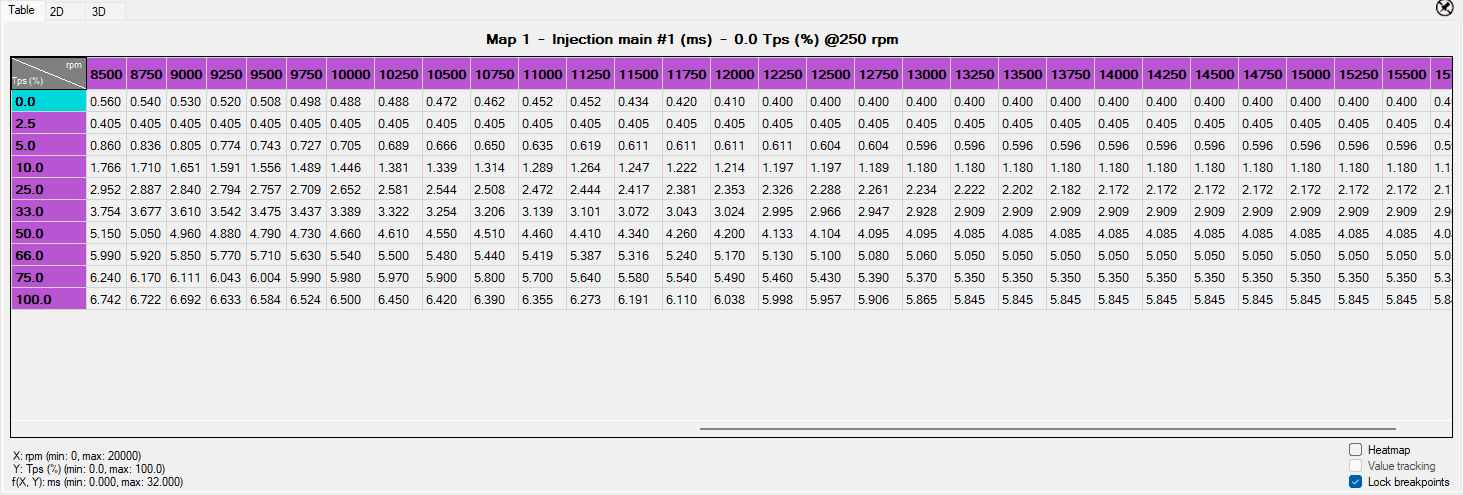Select cell value 0.560 in first row
This screenshot has height=495, width=1463.
pos(106,101)
